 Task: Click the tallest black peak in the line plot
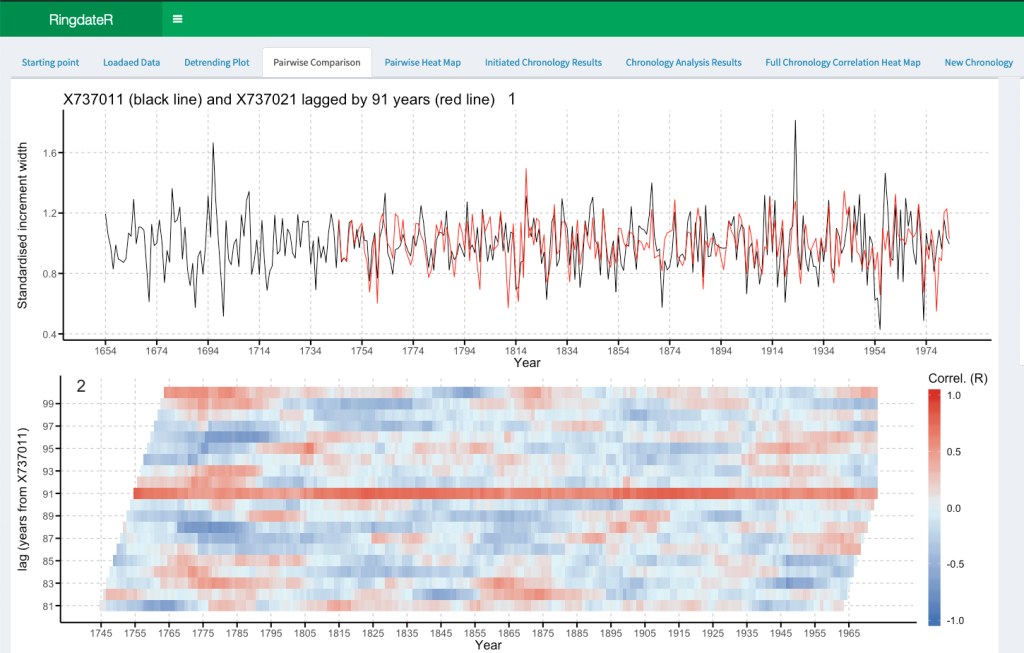tap(795, 122)
